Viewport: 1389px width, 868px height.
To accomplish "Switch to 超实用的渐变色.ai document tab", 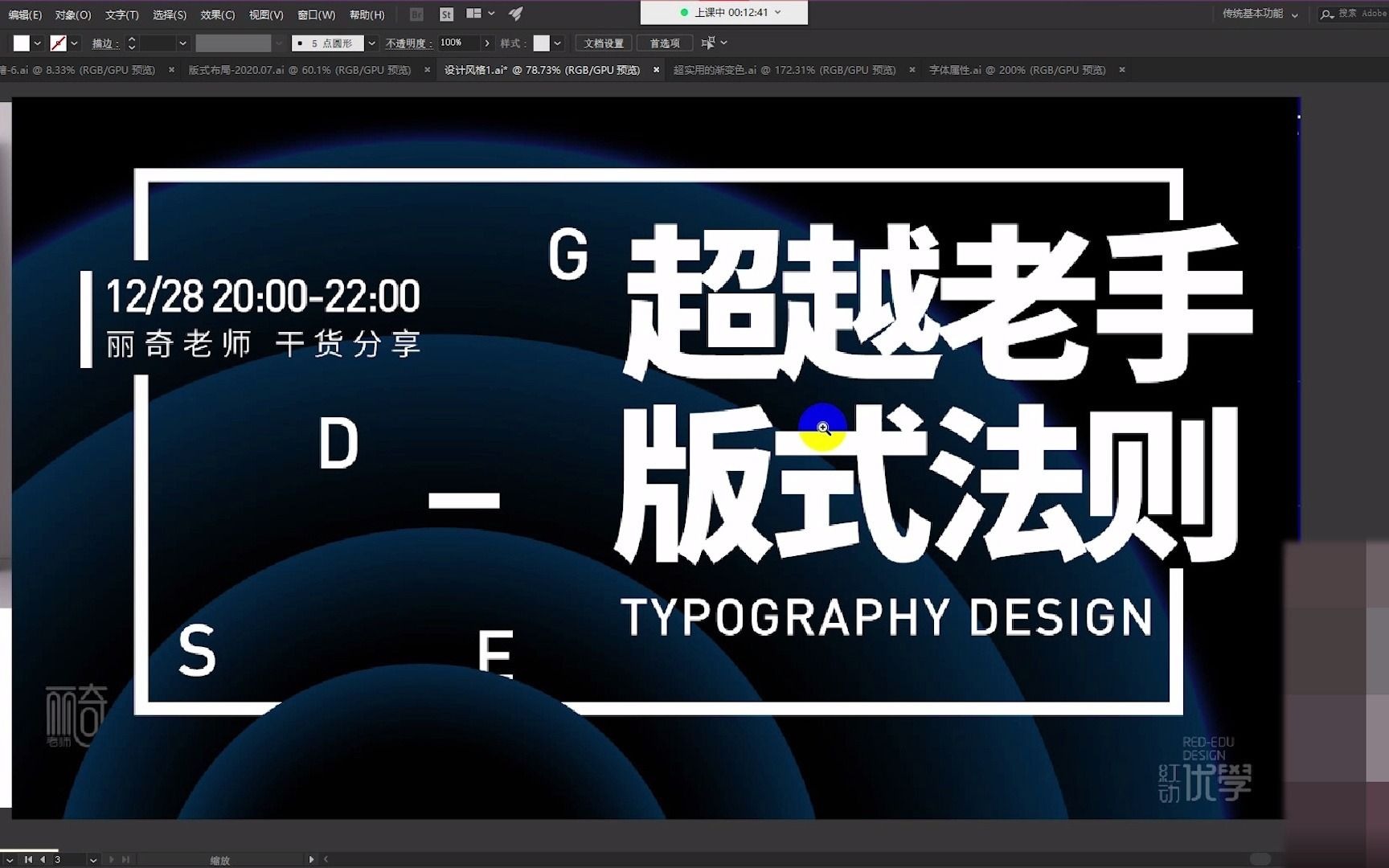I will pyautogui.click(x=785, y=70).
